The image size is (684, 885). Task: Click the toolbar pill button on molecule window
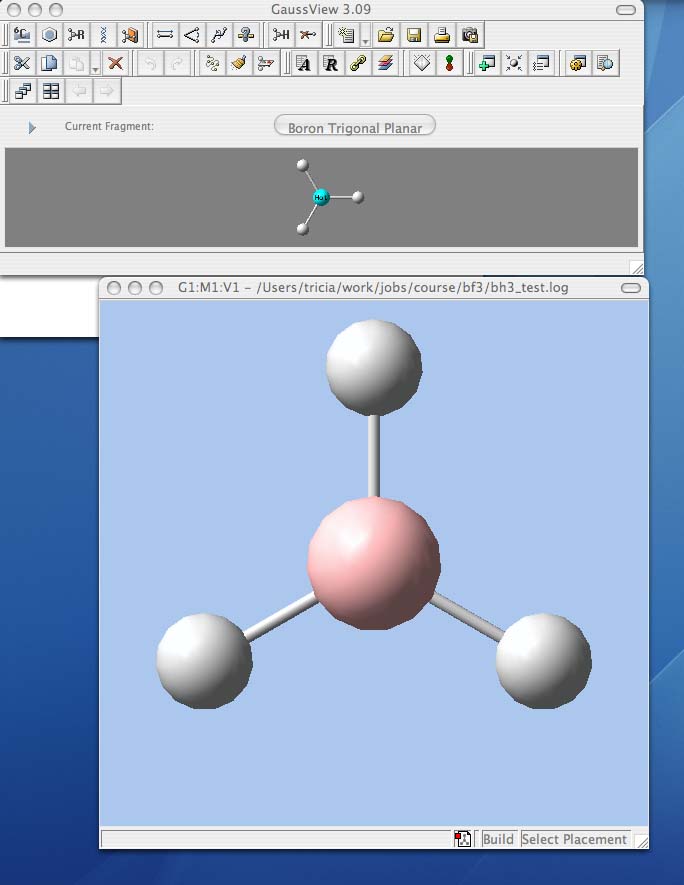[x=630, y=288]
